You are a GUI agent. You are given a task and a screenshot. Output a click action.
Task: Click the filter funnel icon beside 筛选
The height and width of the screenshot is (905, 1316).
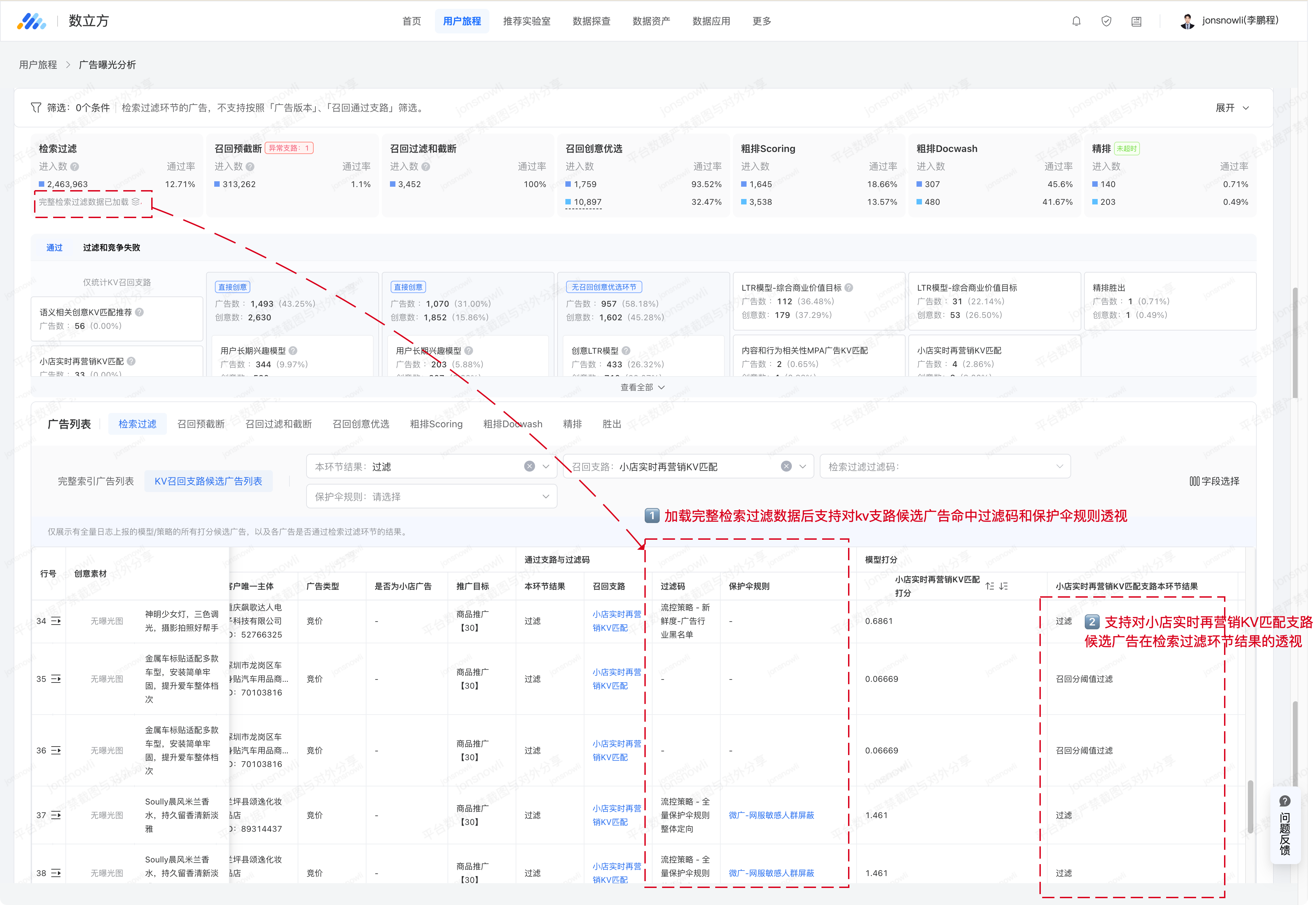(36, 108)
